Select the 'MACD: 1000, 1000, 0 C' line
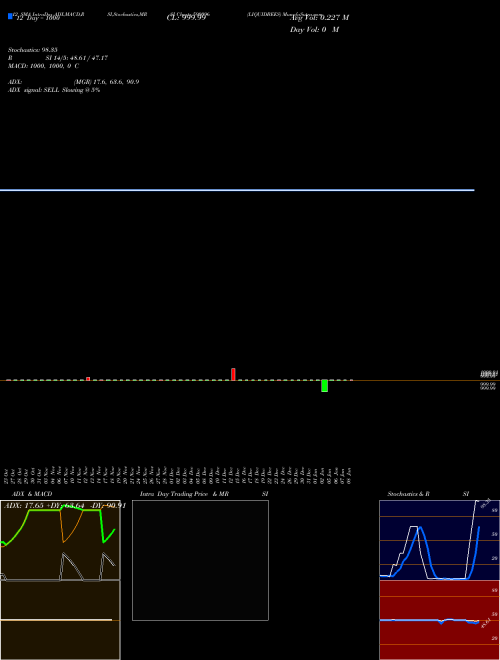Image resolution: width=500 pixels, height=660 pixels. (43, 66)
